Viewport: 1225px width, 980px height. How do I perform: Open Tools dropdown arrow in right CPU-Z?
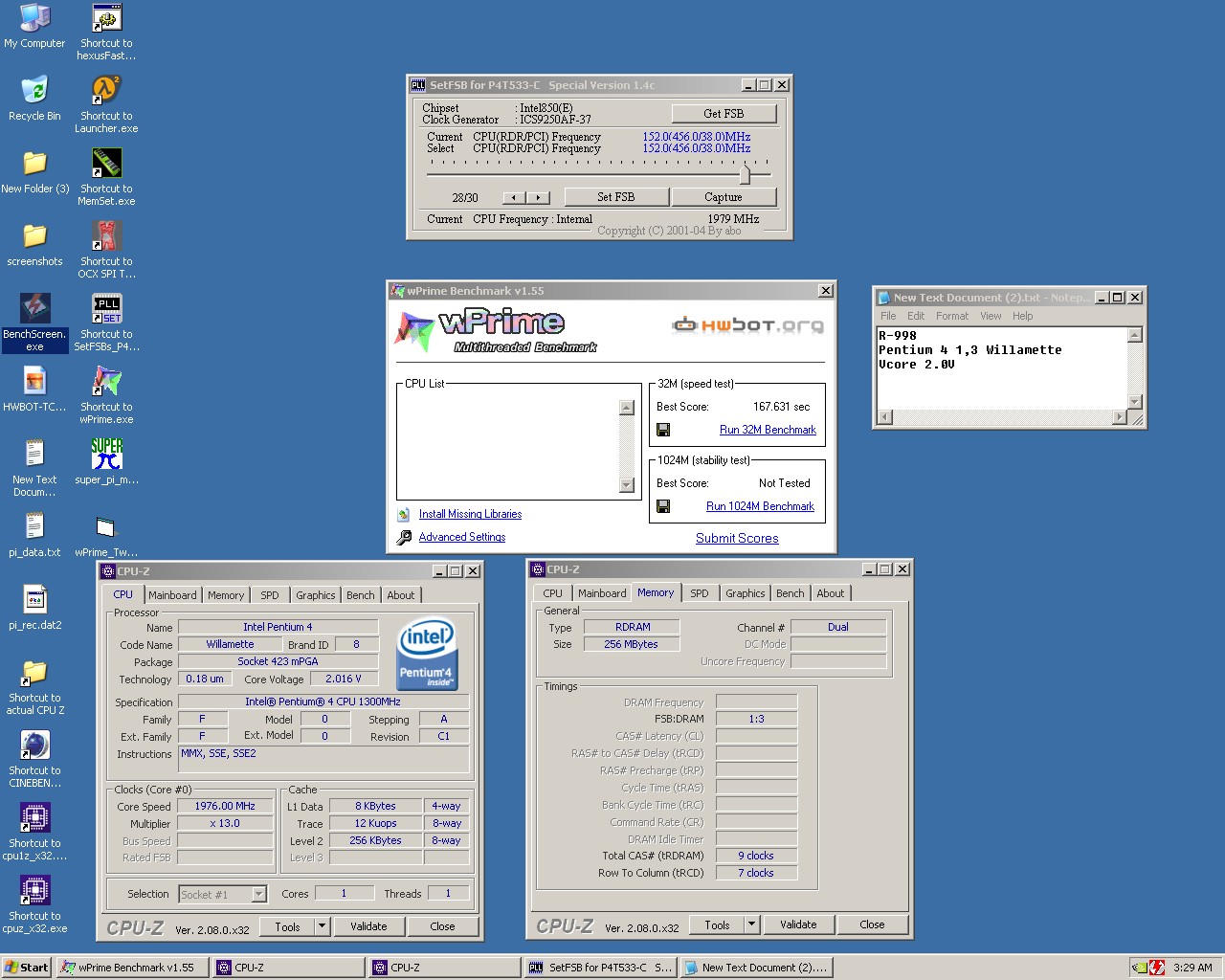pyautogui.click(x=751, y=924)
